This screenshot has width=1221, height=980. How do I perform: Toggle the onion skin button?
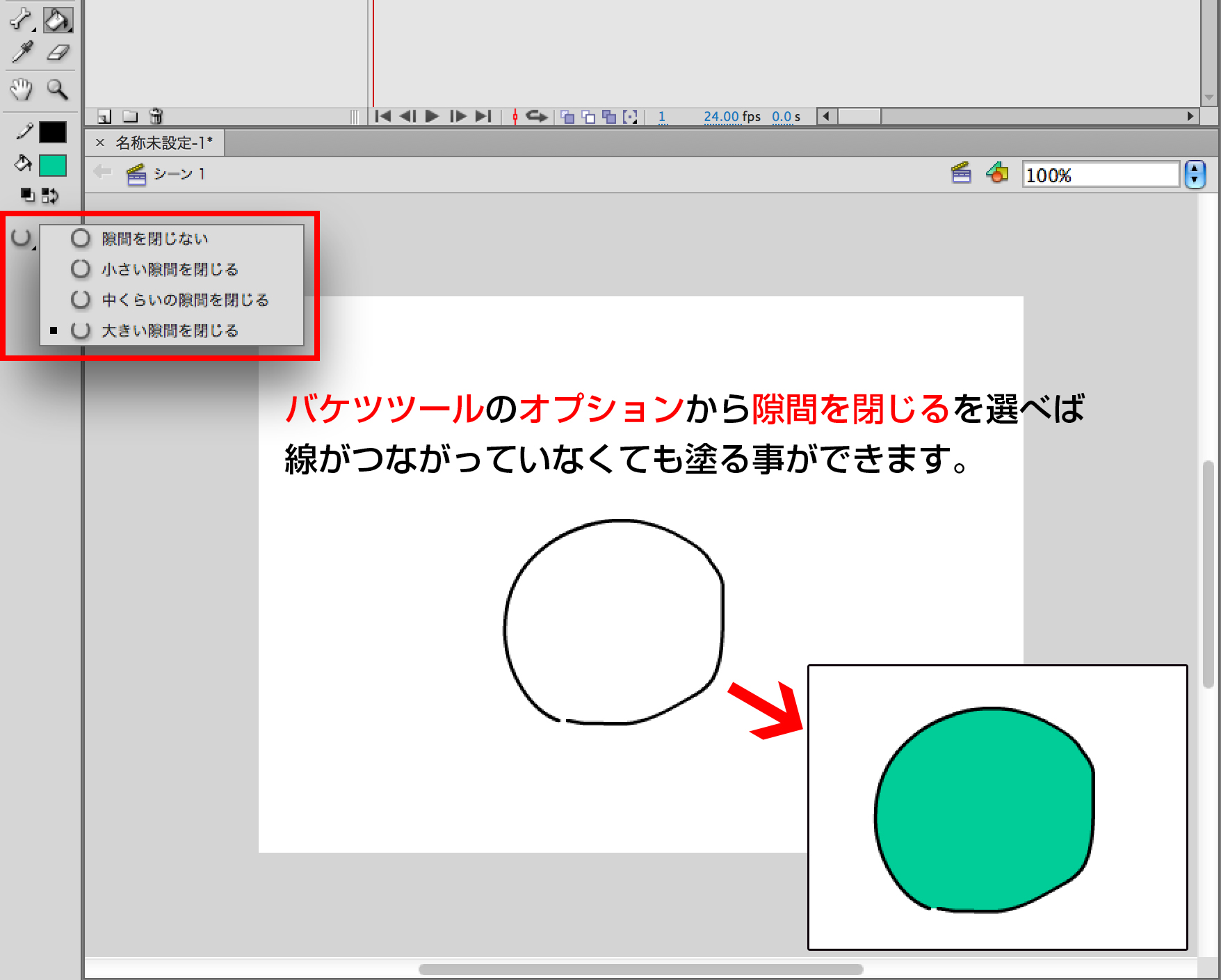click(x=567, y=117)
